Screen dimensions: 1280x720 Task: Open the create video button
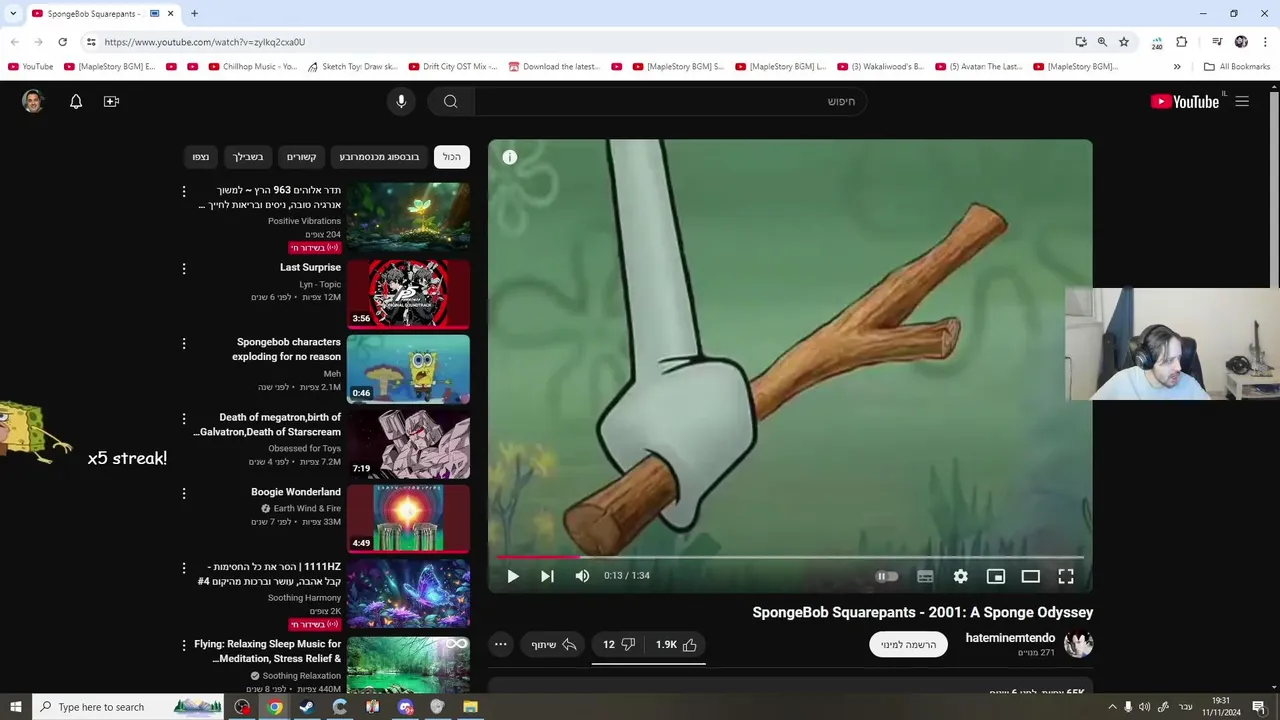(x=111, y=102)
